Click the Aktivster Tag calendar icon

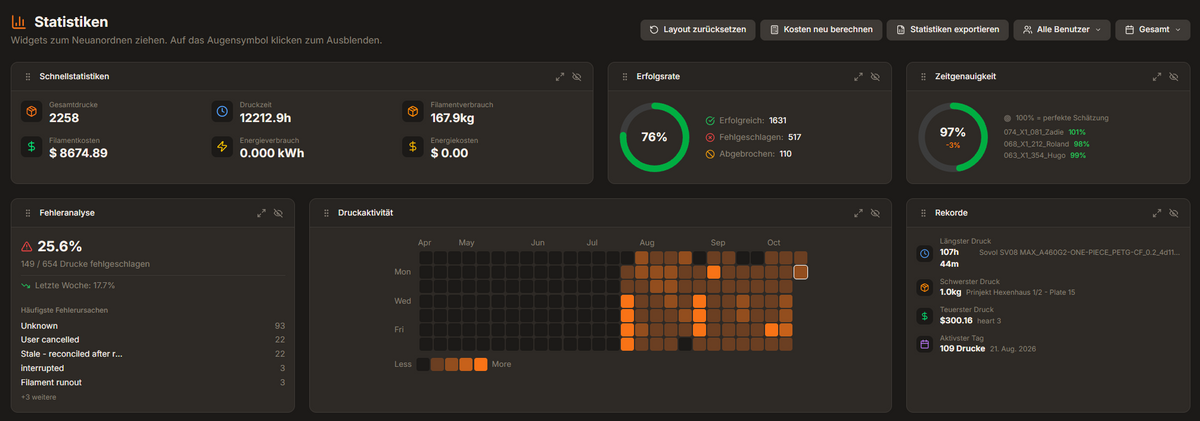924,345
